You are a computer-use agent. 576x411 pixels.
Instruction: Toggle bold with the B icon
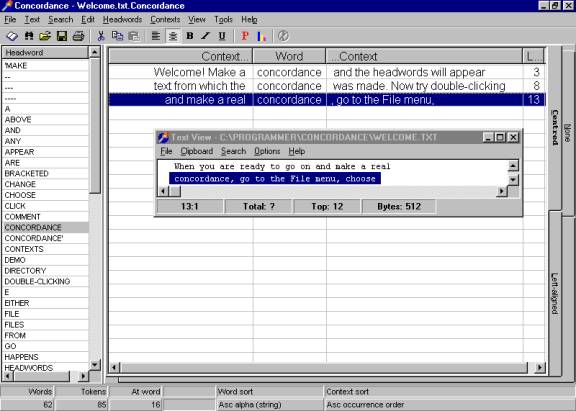point(190,36)
